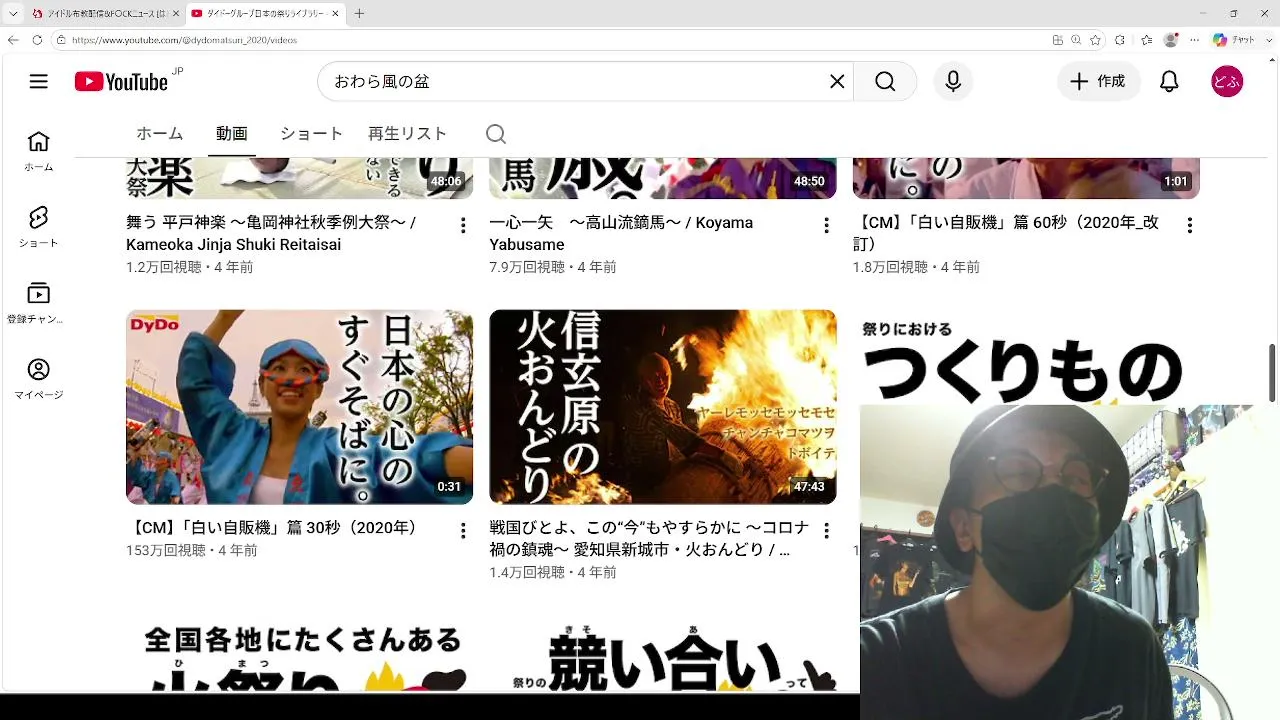Go to the YouTube home logo
1280x720 pixels.
(x=122, y=82)
